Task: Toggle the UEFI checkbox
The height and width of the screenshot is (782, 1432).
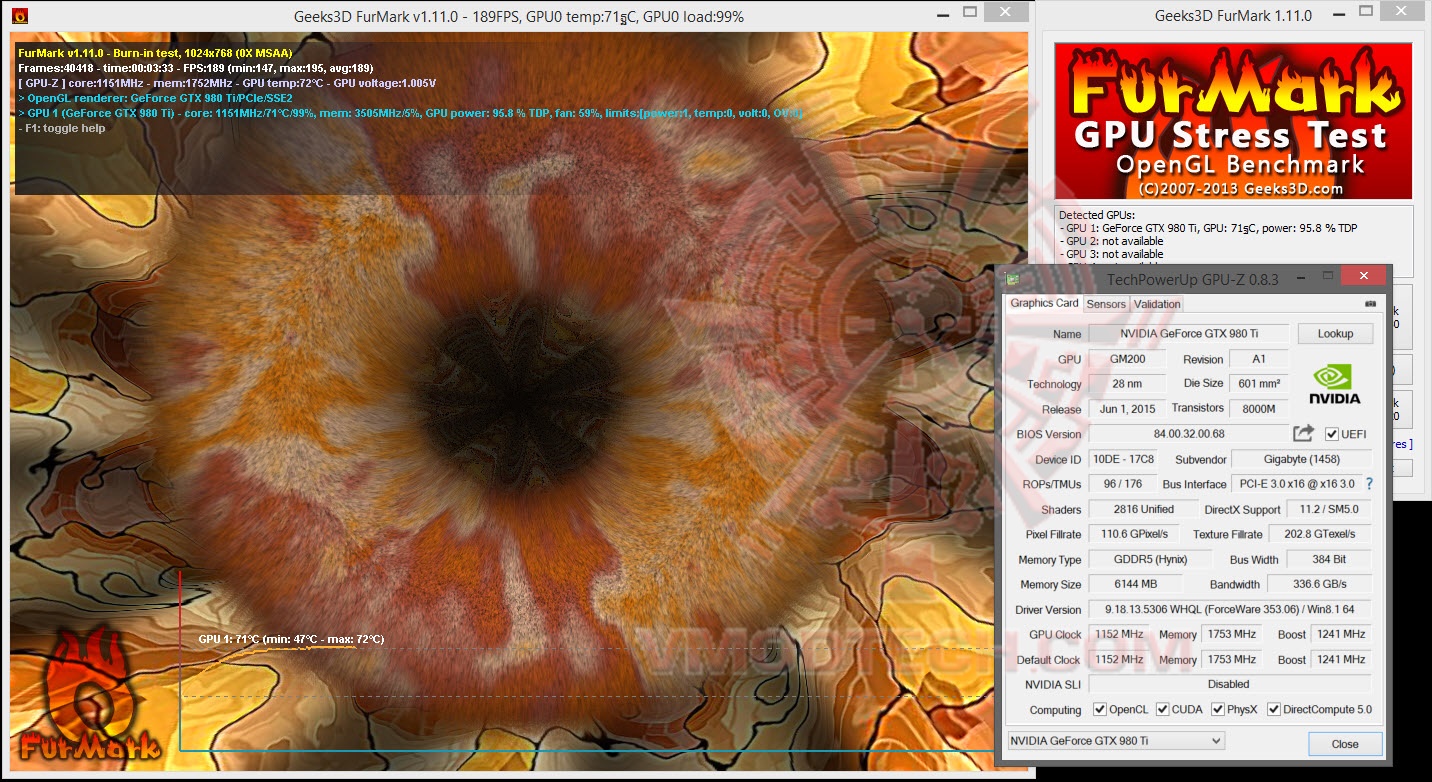Action: (x=1331, y=434)
